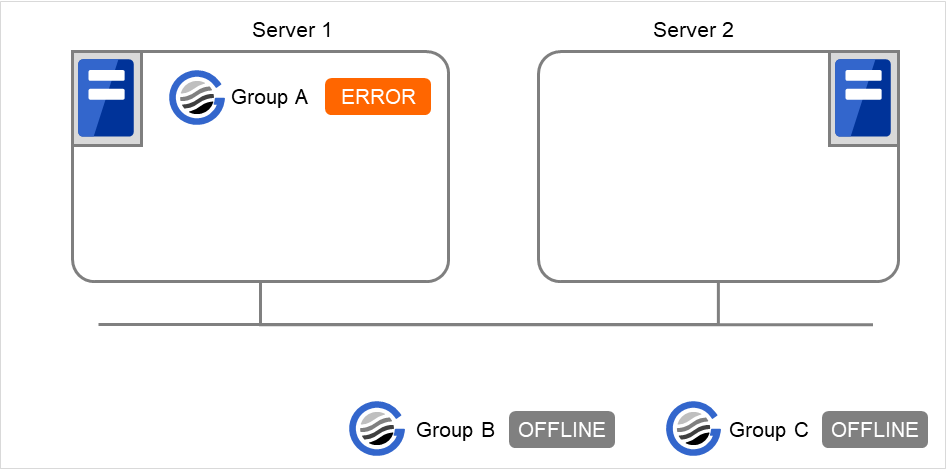Select the Group A swirl icon
948x471 pixels.
(195, 97)
